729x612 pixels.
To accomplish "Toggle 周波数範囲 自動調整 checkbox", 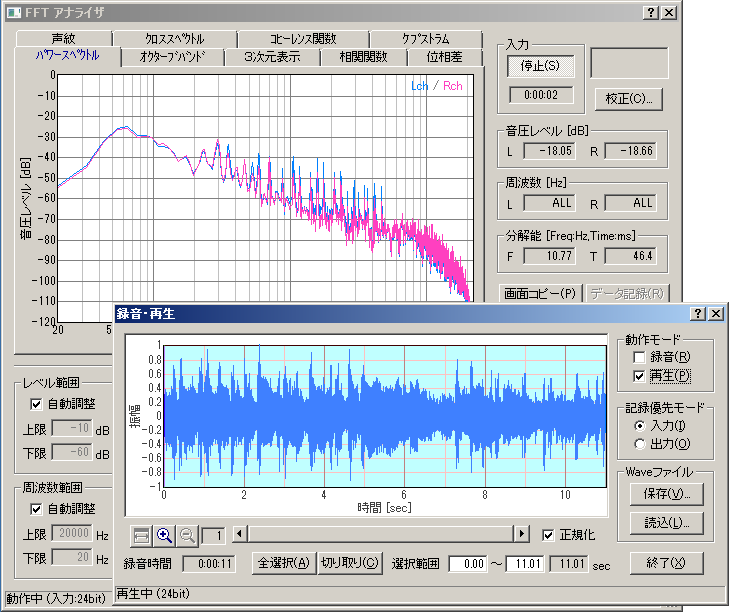I will pos(36,509).
